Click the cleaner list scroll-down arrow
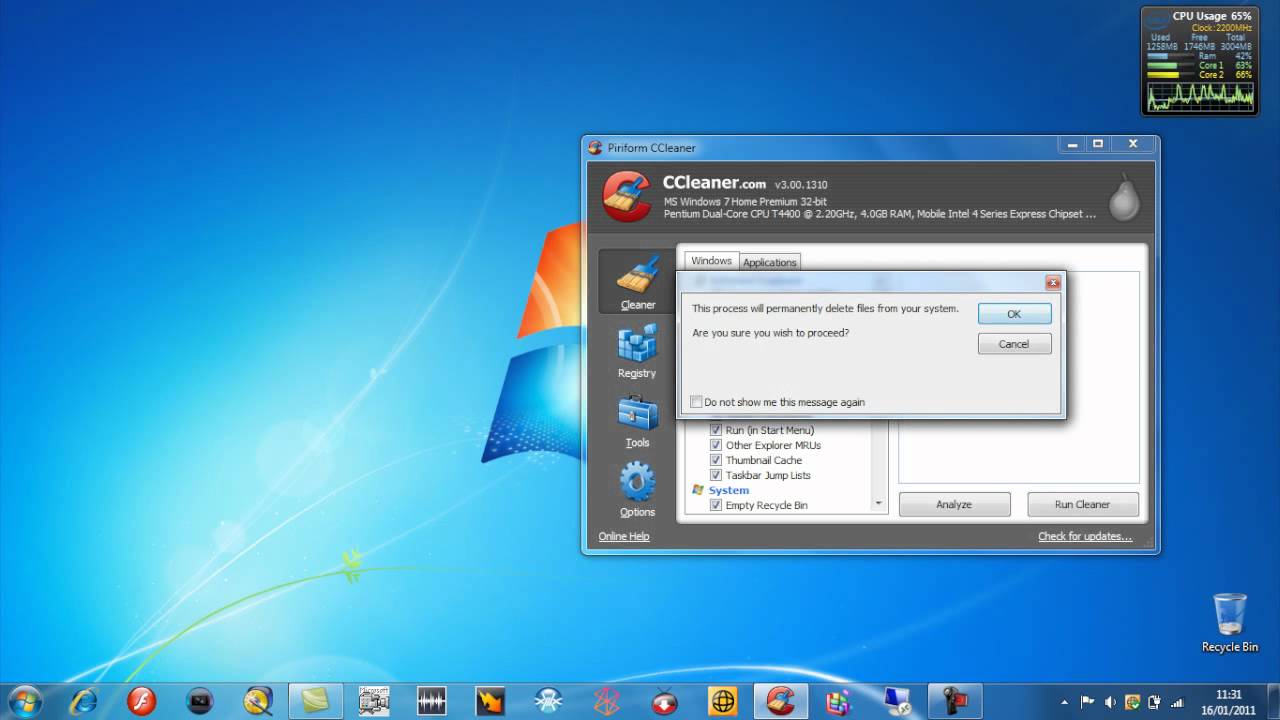 click(879, 503)
